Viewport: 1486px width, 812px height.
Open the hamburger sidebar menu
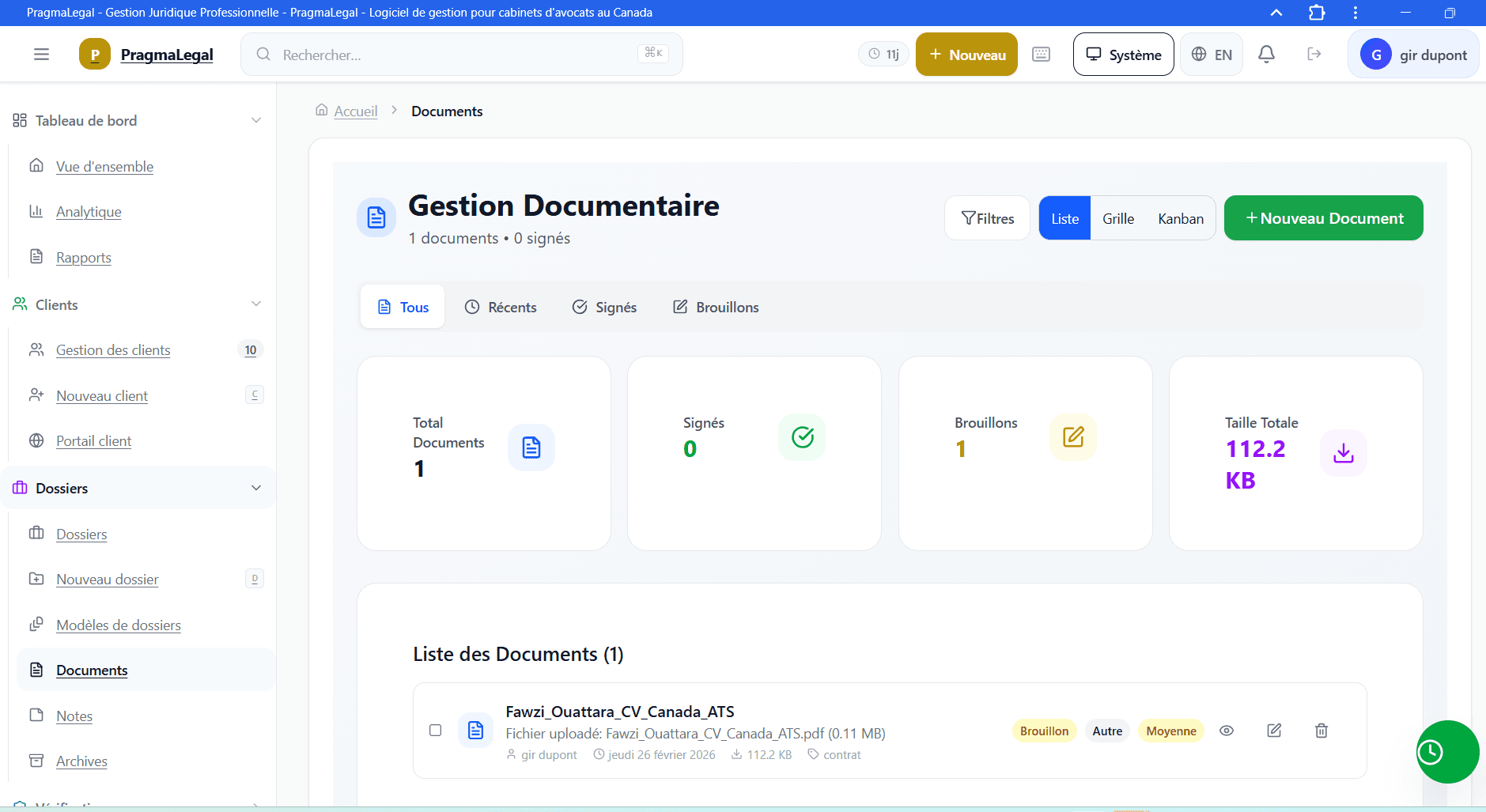[x=41, y=55]
